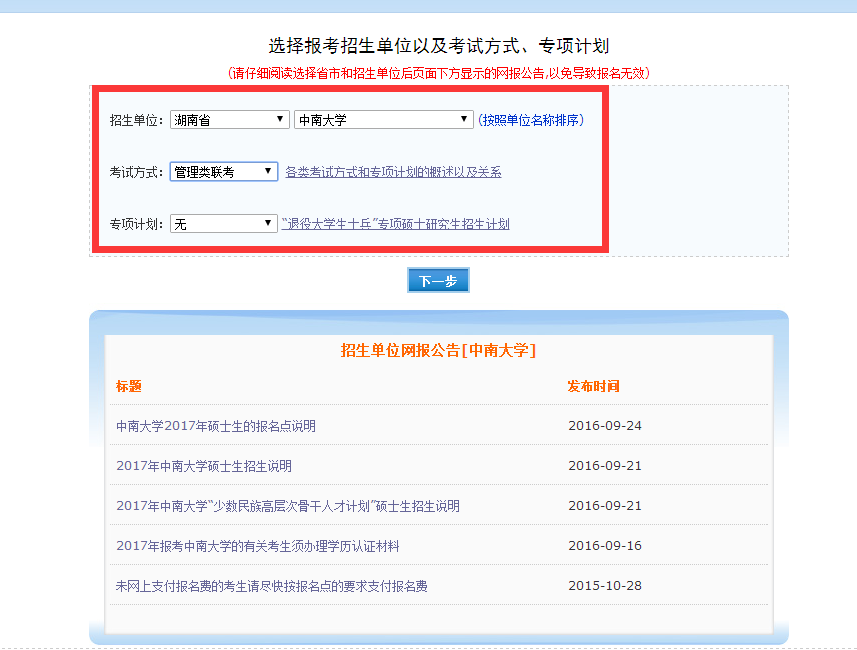Click the 招生单位 field label
The width and height of the screenshot is (857, 650).
(x=135, y=120)
